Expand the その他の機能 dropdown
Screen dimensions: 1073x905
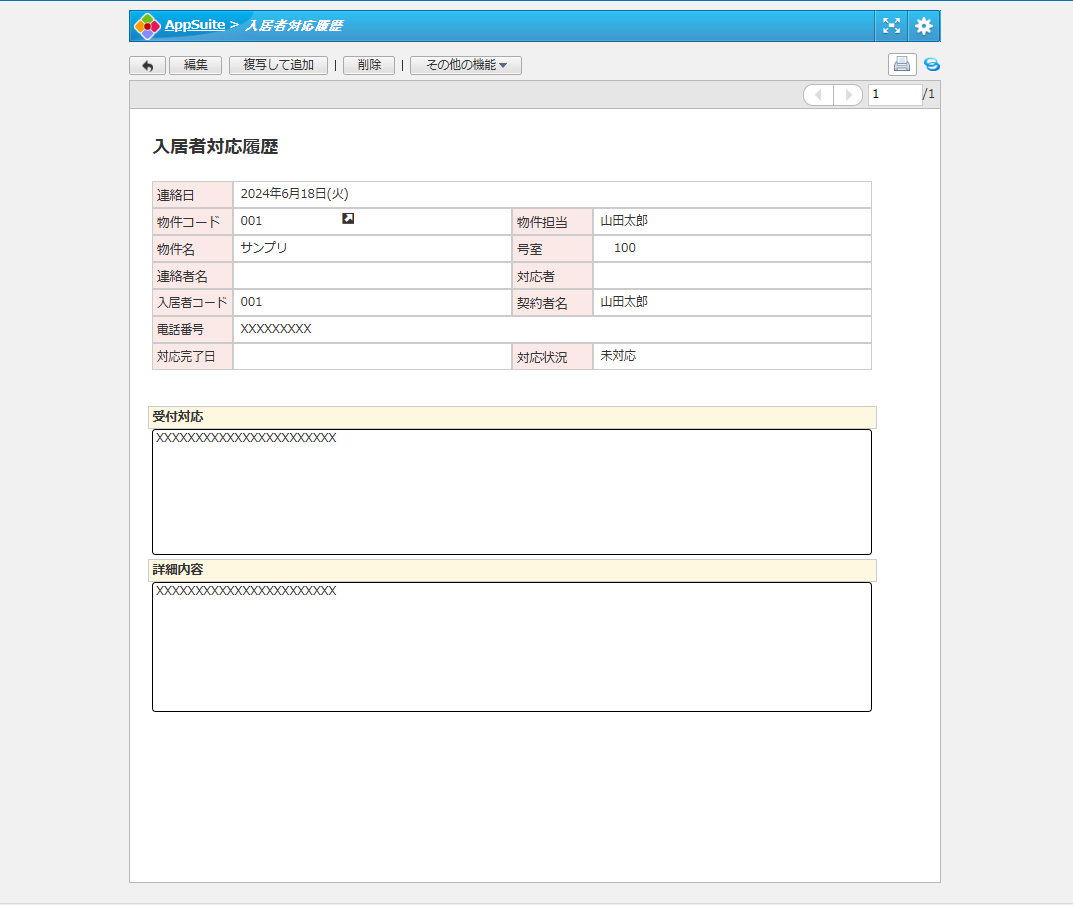tap(466, 65)
